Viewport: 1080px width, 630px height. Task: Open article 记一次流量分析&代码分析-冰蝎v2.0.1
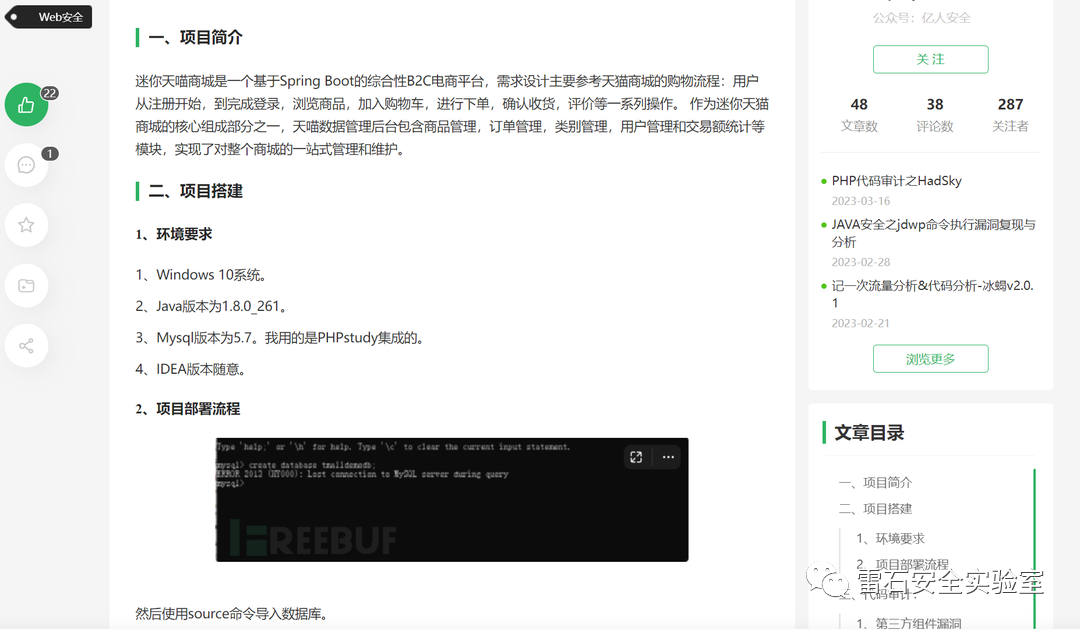(x=933, y=294)
